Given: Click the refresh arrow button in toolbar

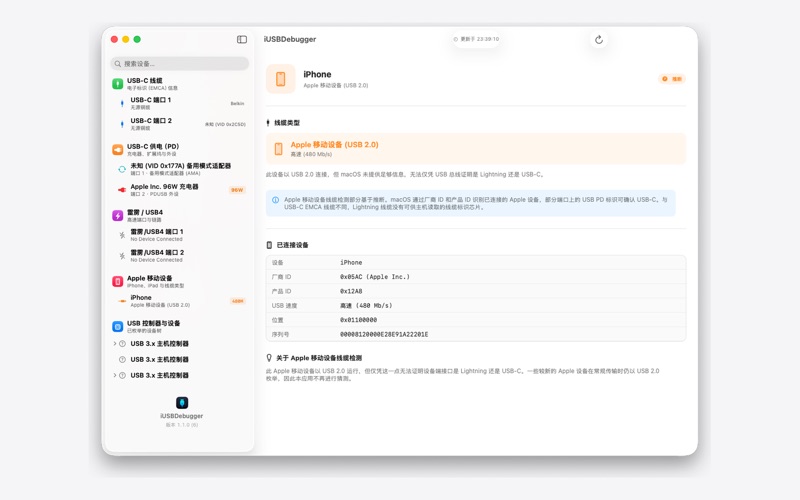Looking at the screenshot, I should (x=599, y=39).
